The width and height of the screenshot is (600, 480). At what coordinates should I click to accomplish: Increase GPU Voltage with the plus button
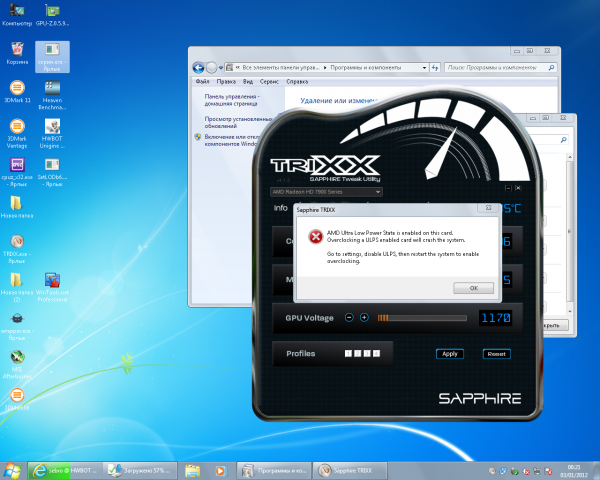click(364, 317)
